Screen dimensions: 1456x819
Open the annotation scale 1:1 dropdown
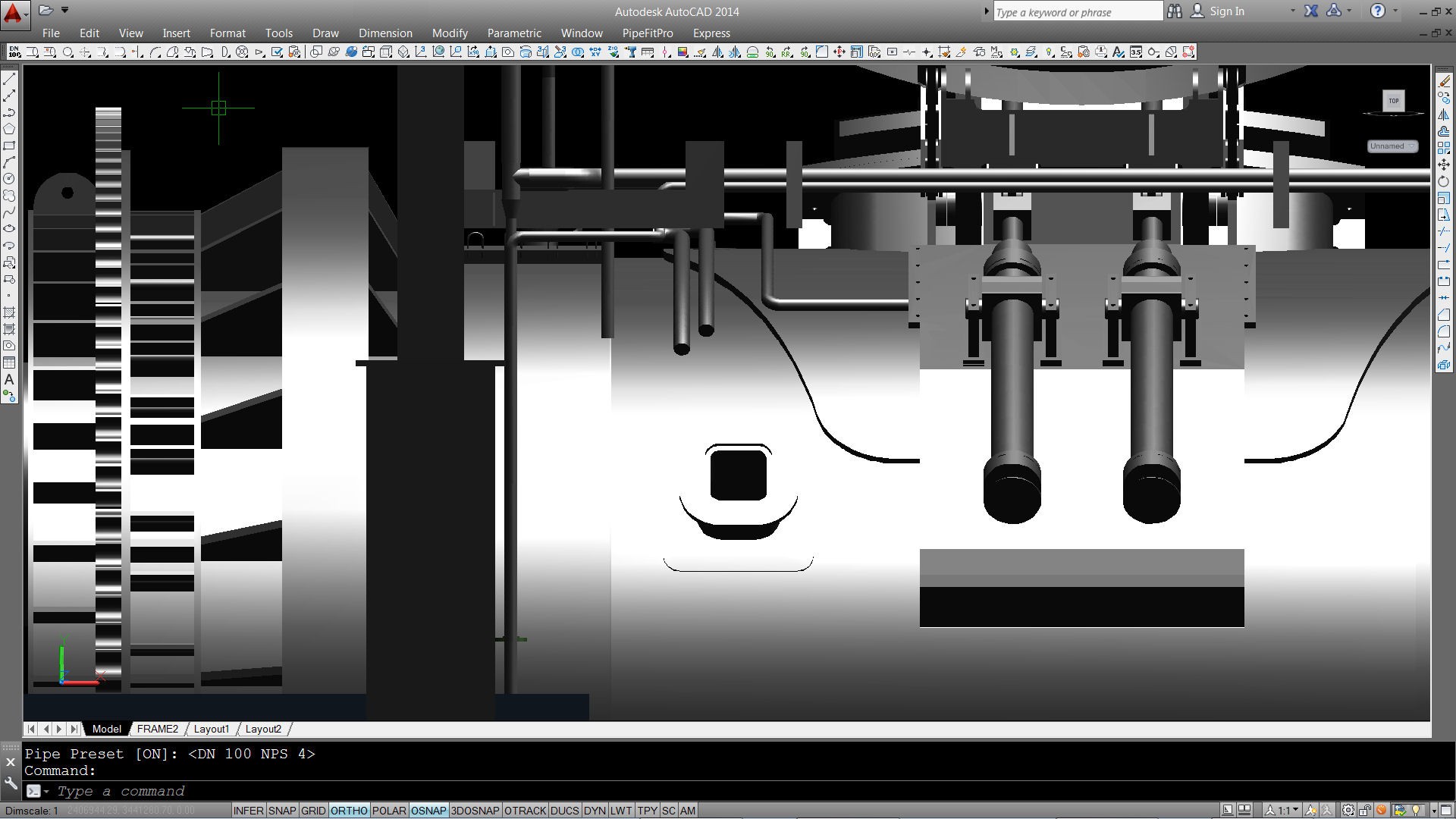click(1284, 810)
